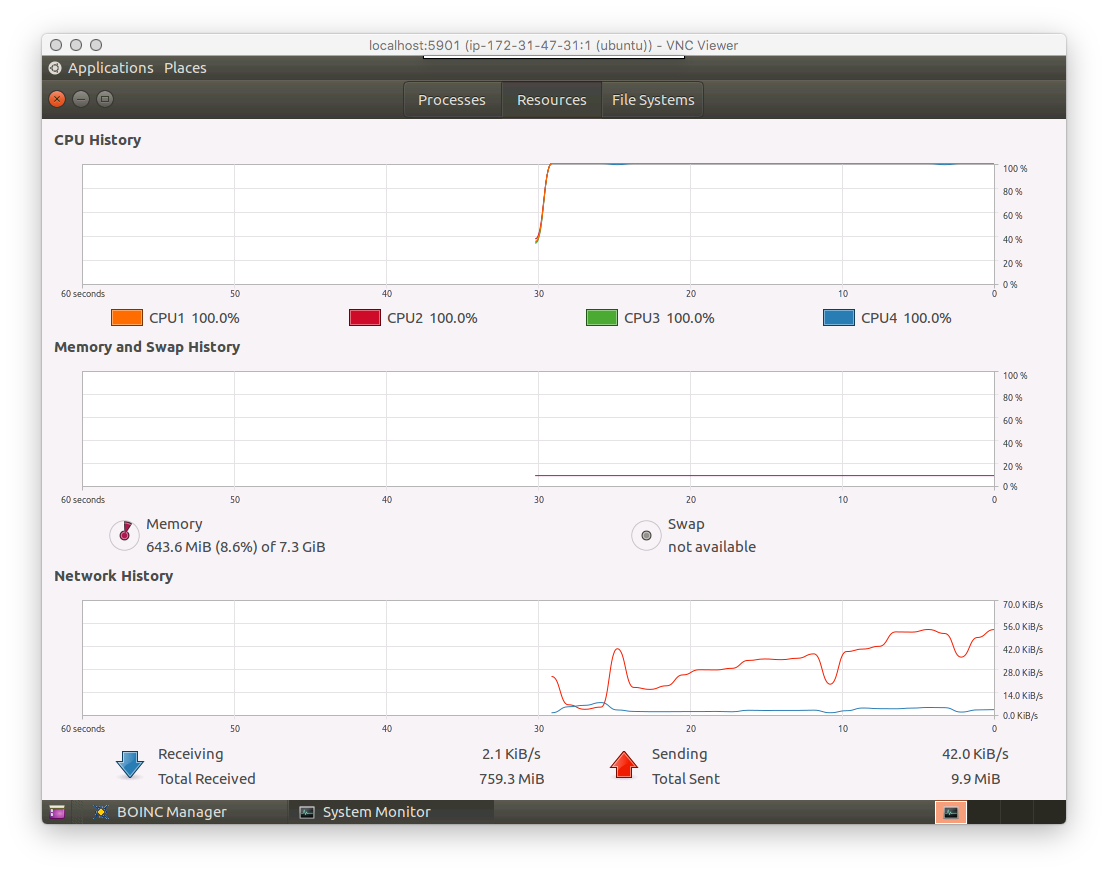This screenshot has width=1108, height=874.
Task: Select the Resources tab
Action: point(551,99)
